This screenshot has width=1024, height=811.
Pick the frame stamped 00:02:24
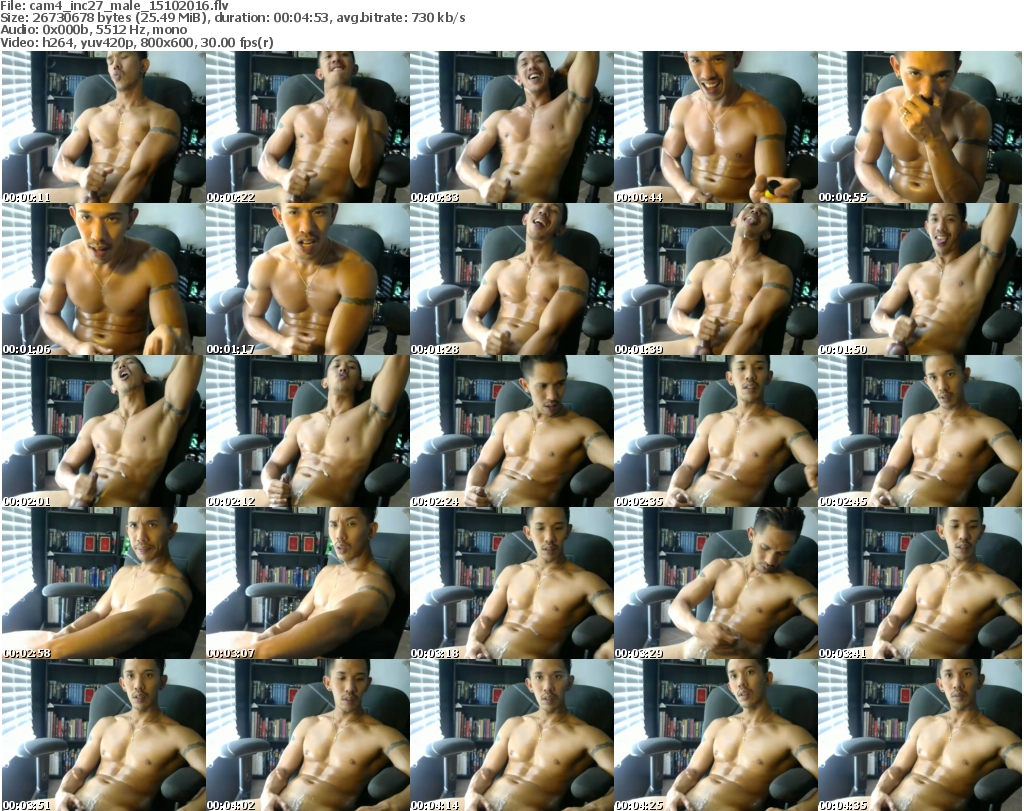(x=511, y=432)
